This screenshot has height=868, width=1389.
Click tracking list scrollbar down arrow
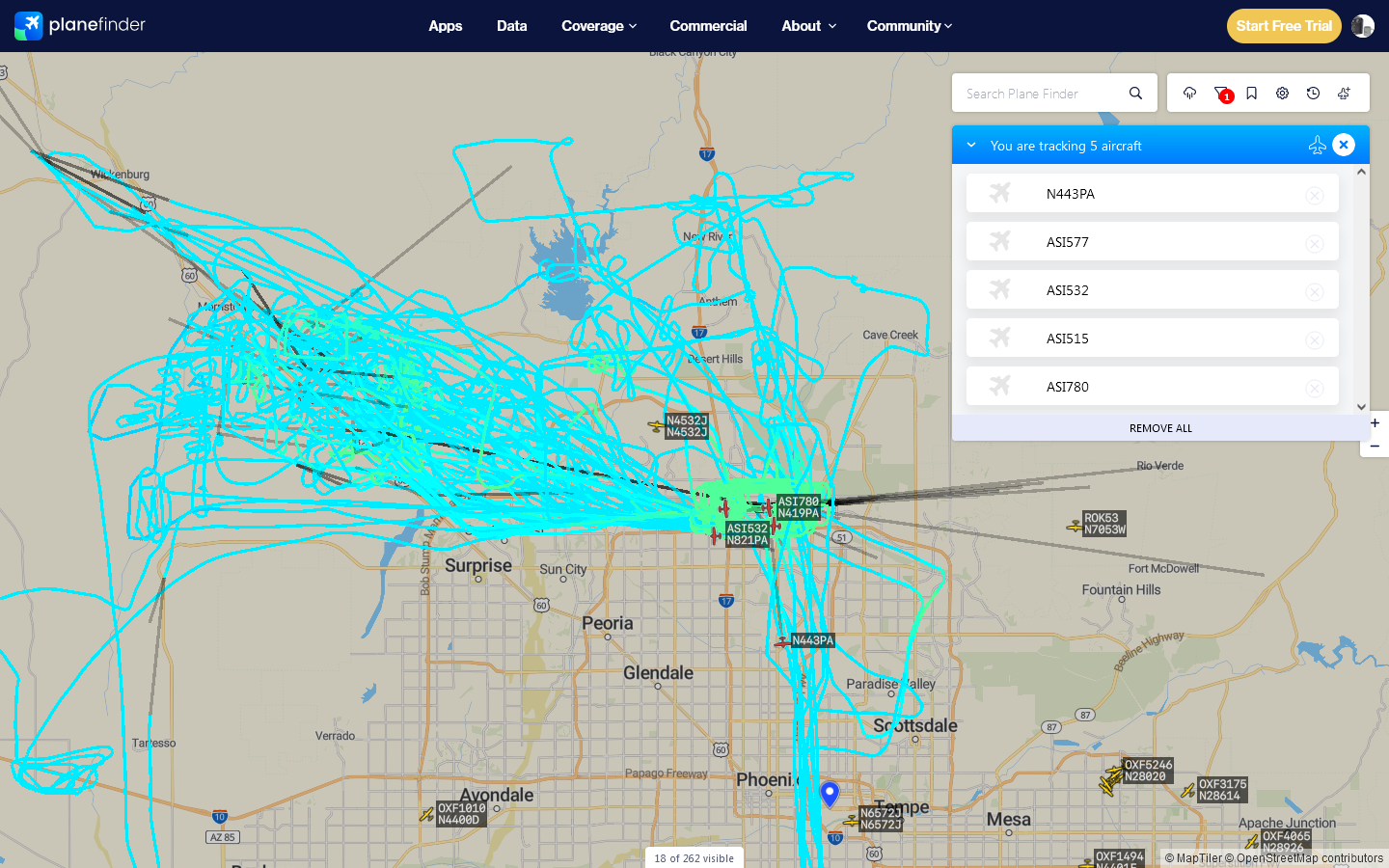point(1361,407)
